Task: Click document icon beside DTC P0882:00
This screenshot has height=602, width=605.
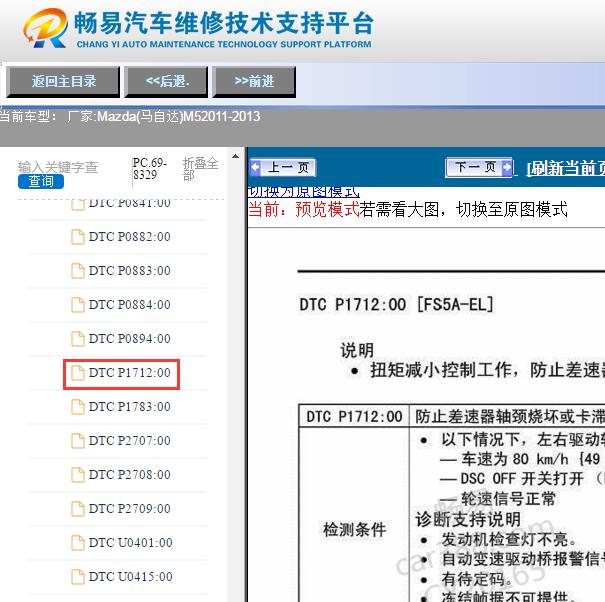Action: point(78,237)
